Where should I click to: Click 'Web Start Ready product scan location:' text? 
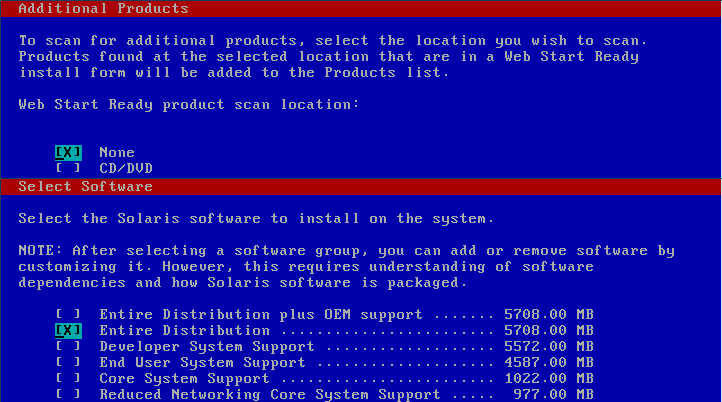pyautogui.click(x=189, y=105)
